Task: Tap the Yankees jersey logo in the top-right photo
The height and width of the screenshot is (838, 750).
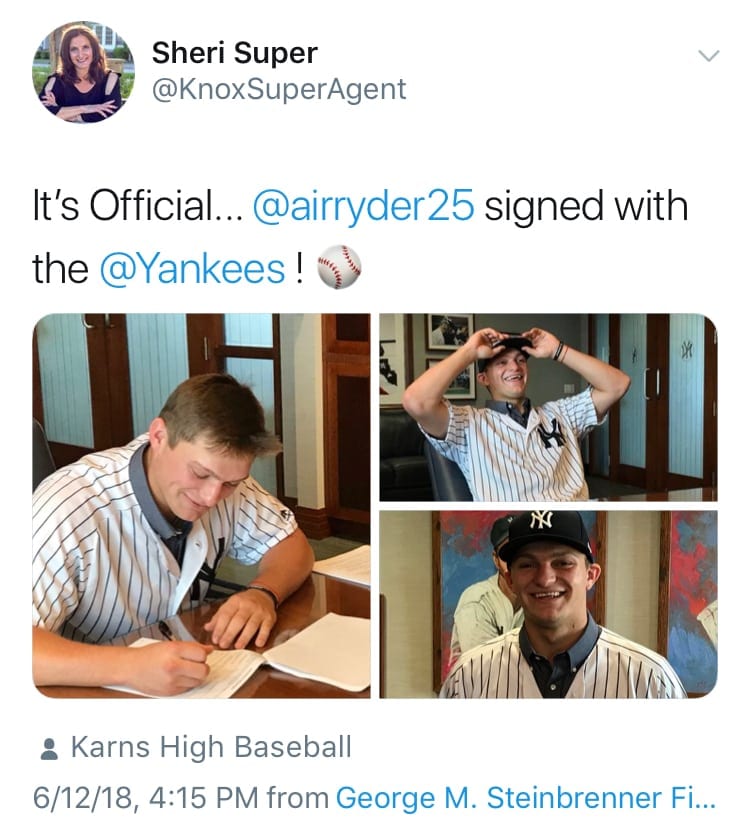Action: (551, 433)
